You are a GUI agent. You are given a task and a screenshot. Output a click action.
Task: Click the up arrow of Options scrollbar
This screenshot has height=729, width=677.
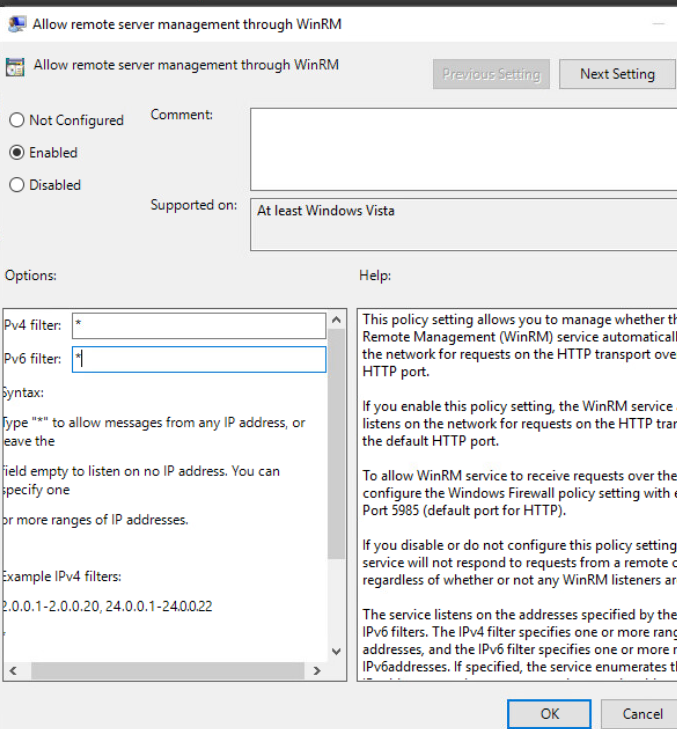(337, 321)
